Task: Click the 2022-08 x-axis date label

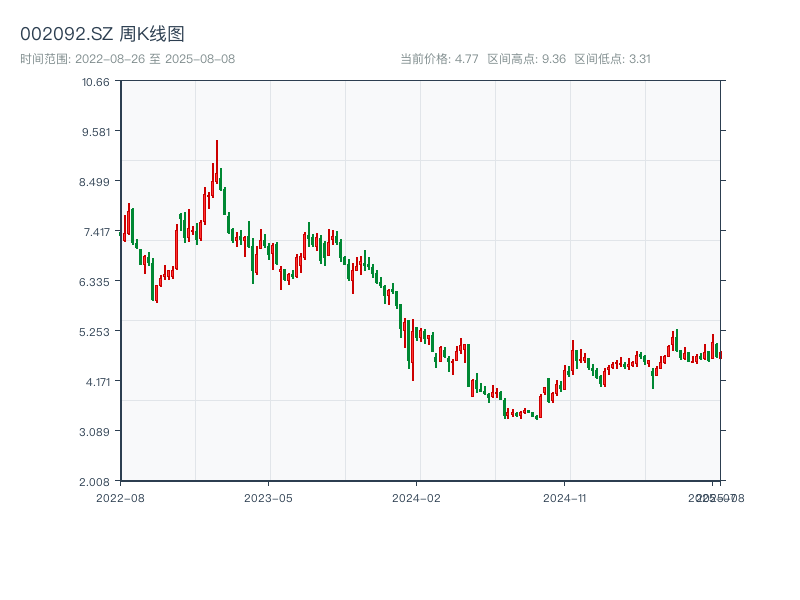Action: pyautogui.click(x=120, y=497)
